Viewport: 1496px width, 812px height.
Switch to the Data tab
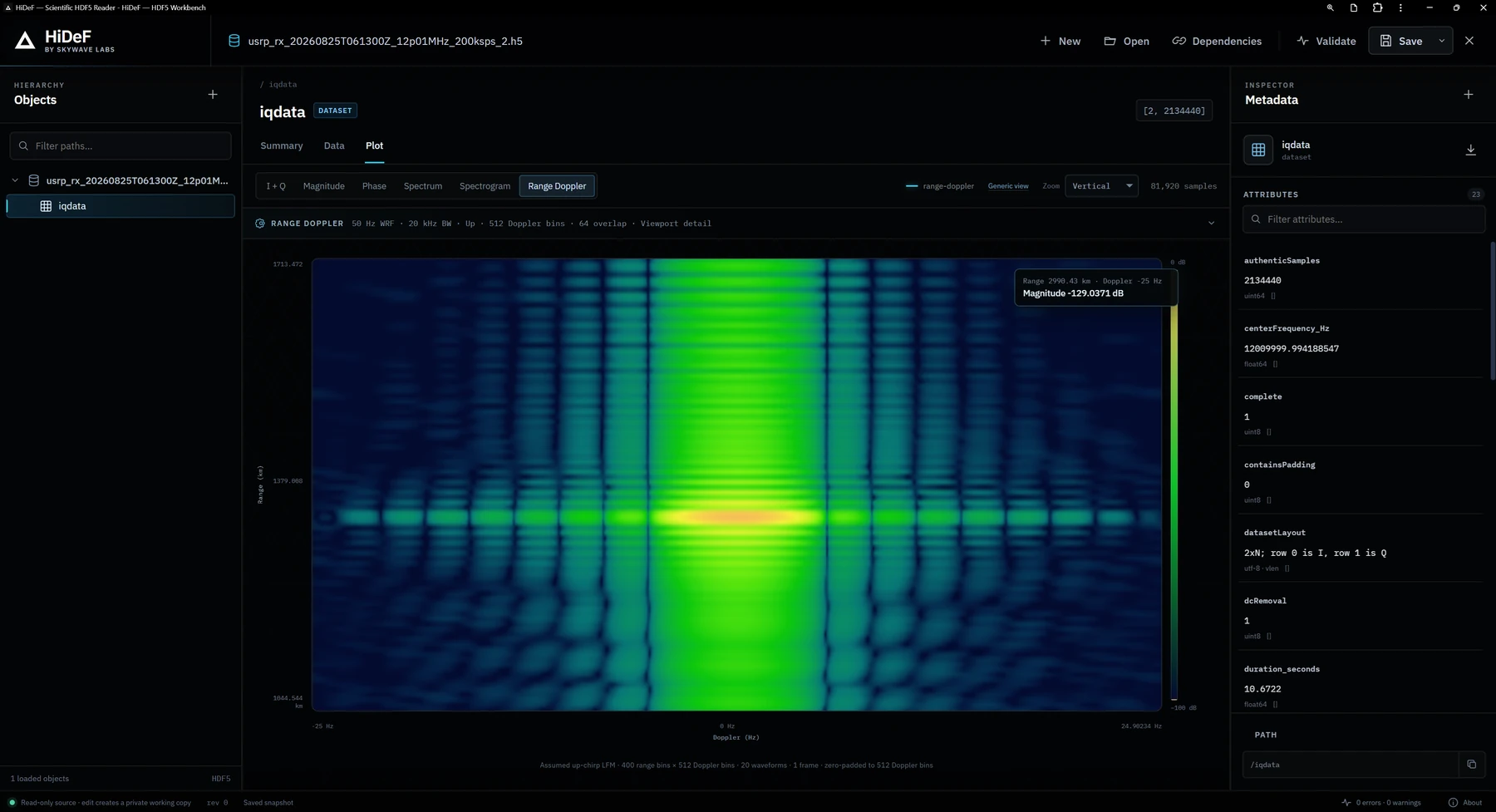click(x=334, y=145)
